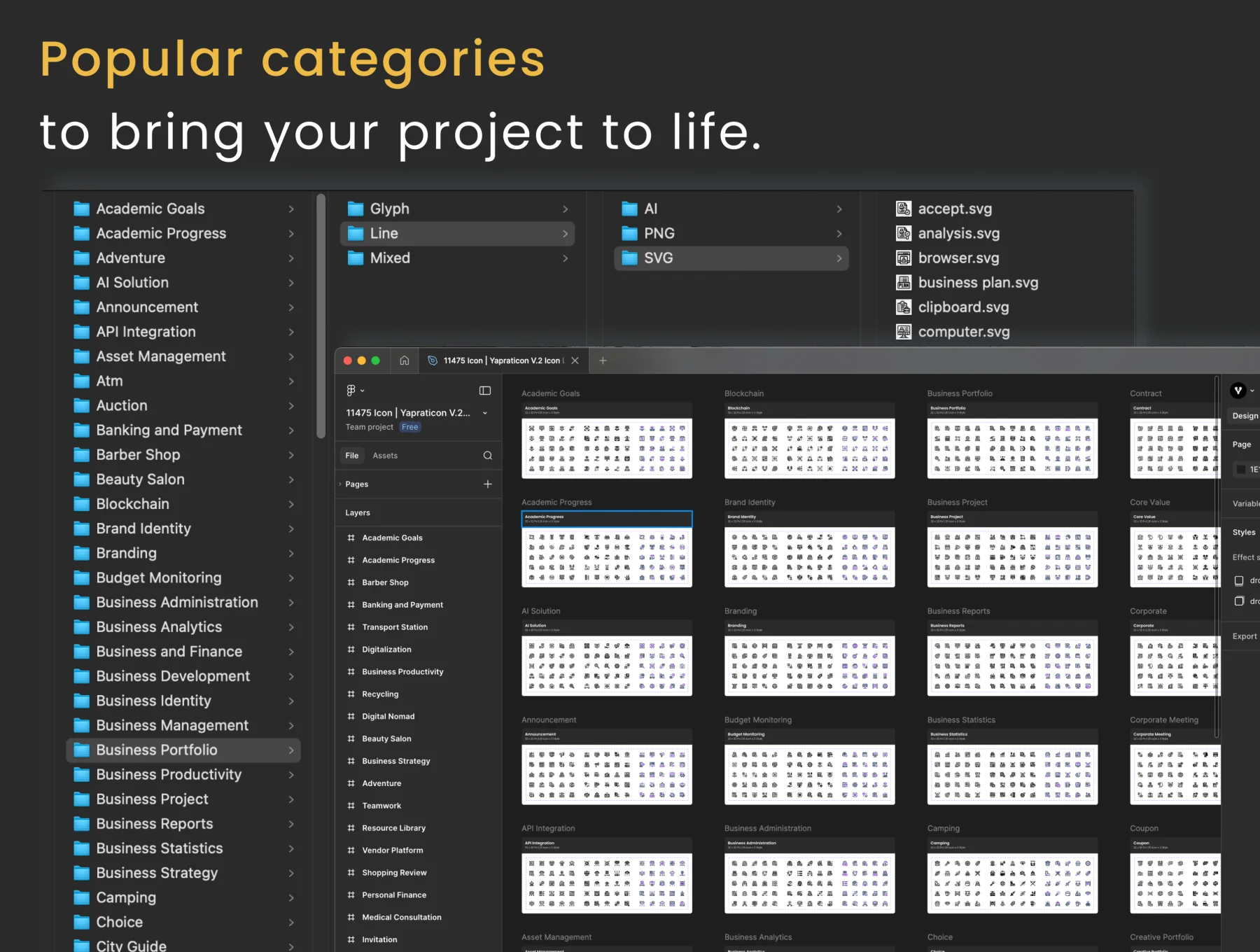Expand the Mixed folder chevron

565,258
